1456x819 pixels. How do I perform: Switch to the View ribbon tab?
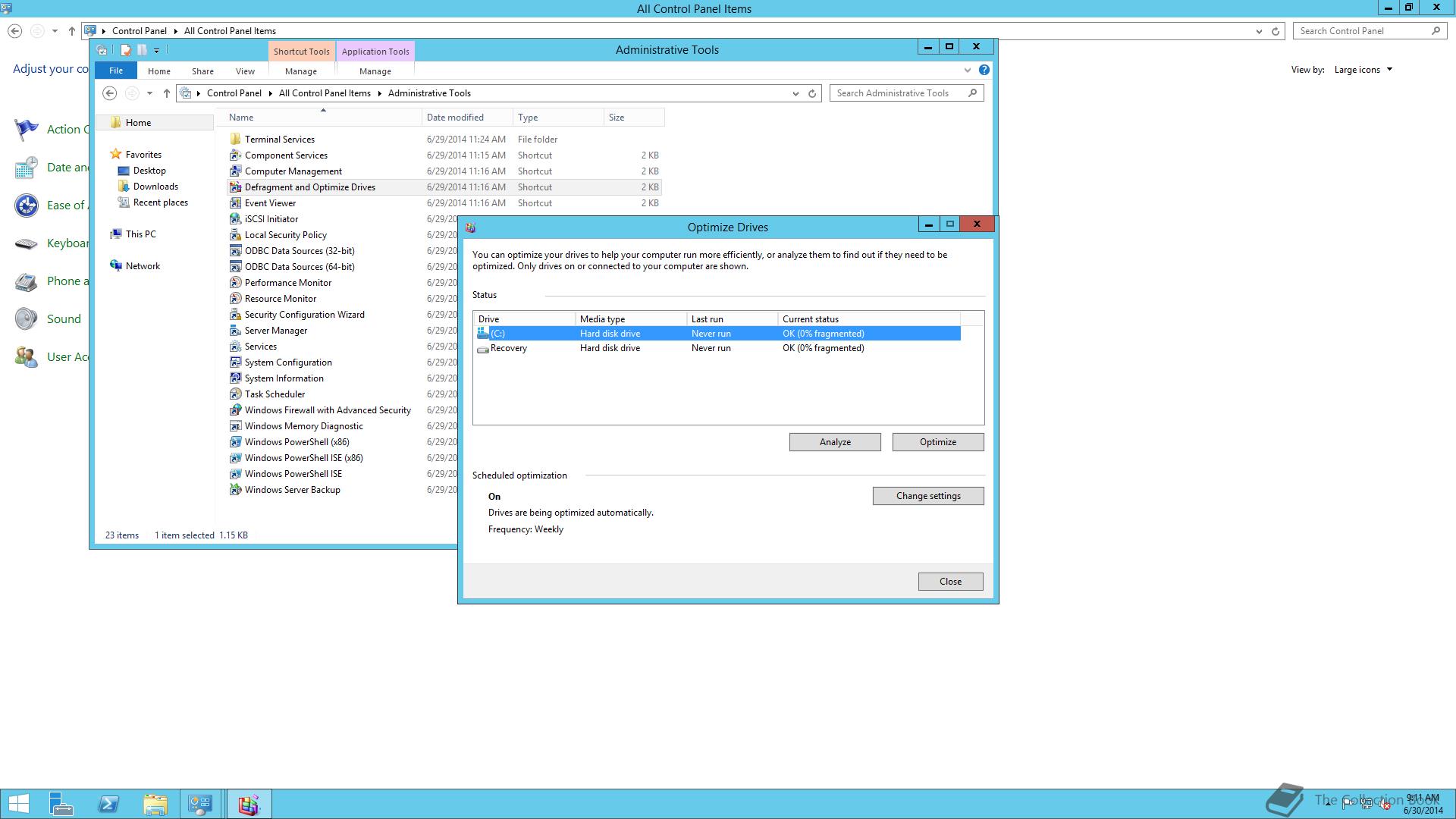pyautogui.click(x=245, y=71)
